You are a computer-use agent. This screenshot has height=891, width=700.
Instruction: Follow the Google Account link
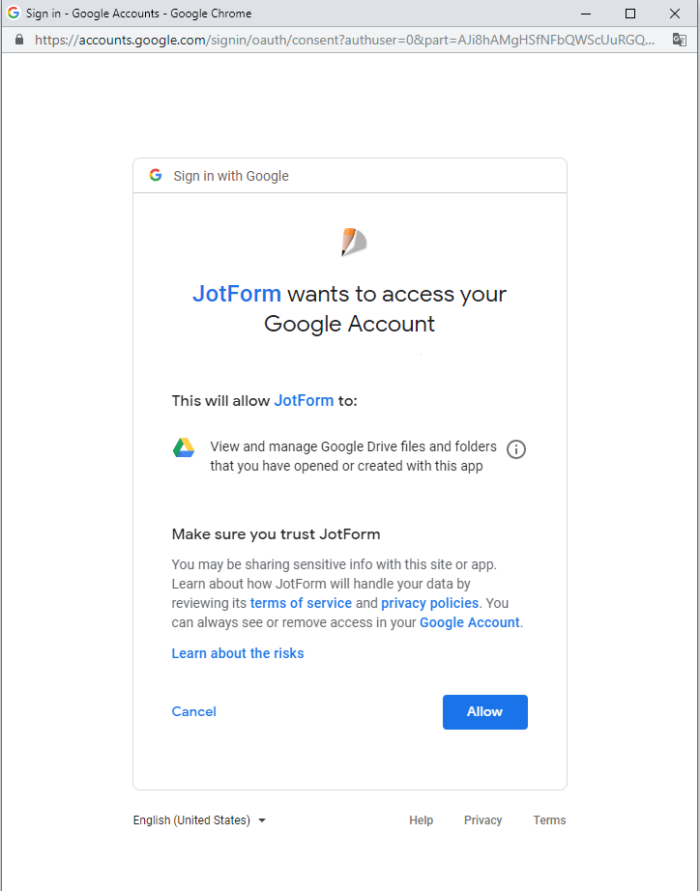[469, 622]
